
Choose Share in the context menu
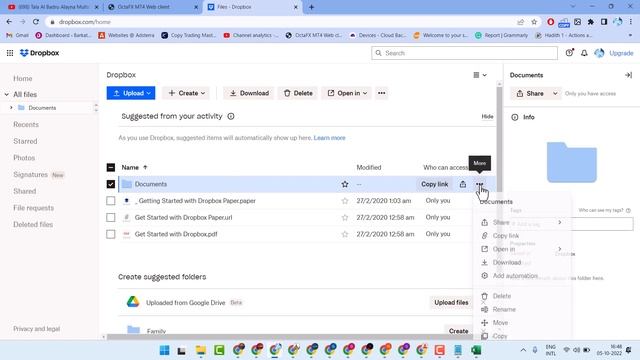coord(521,222)
